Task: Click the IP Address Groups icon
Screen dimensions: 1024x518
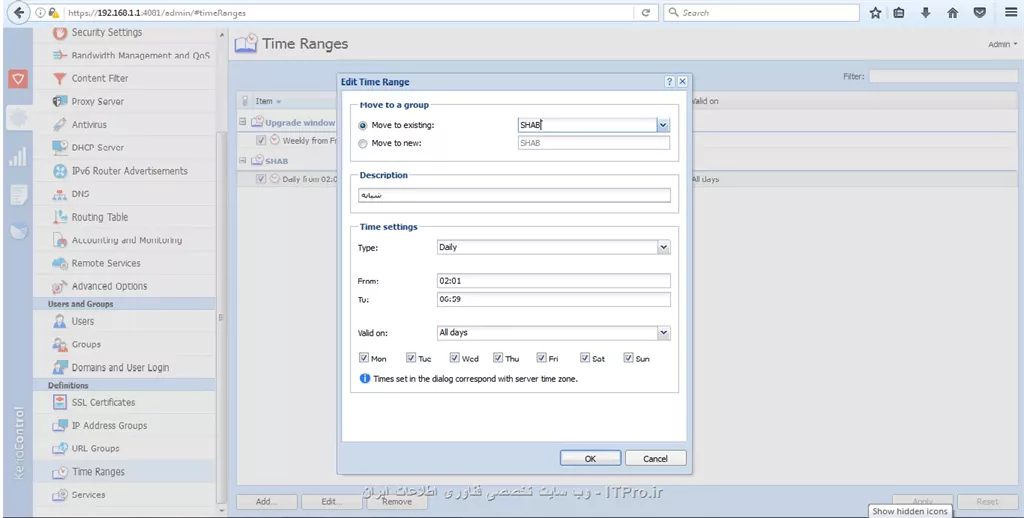Action: coord(60,425)
